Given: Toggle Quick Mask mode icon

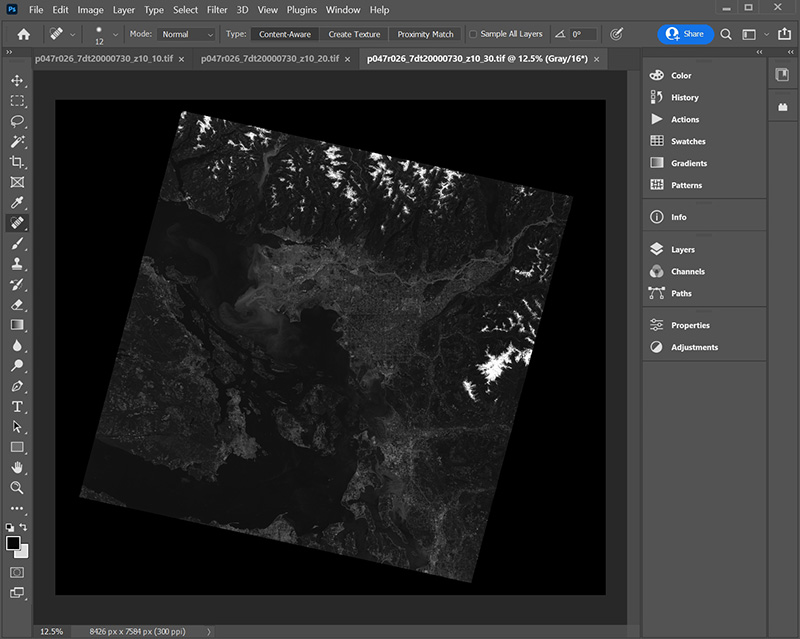Looking at the screenshot, I should [x=17, y=572].
